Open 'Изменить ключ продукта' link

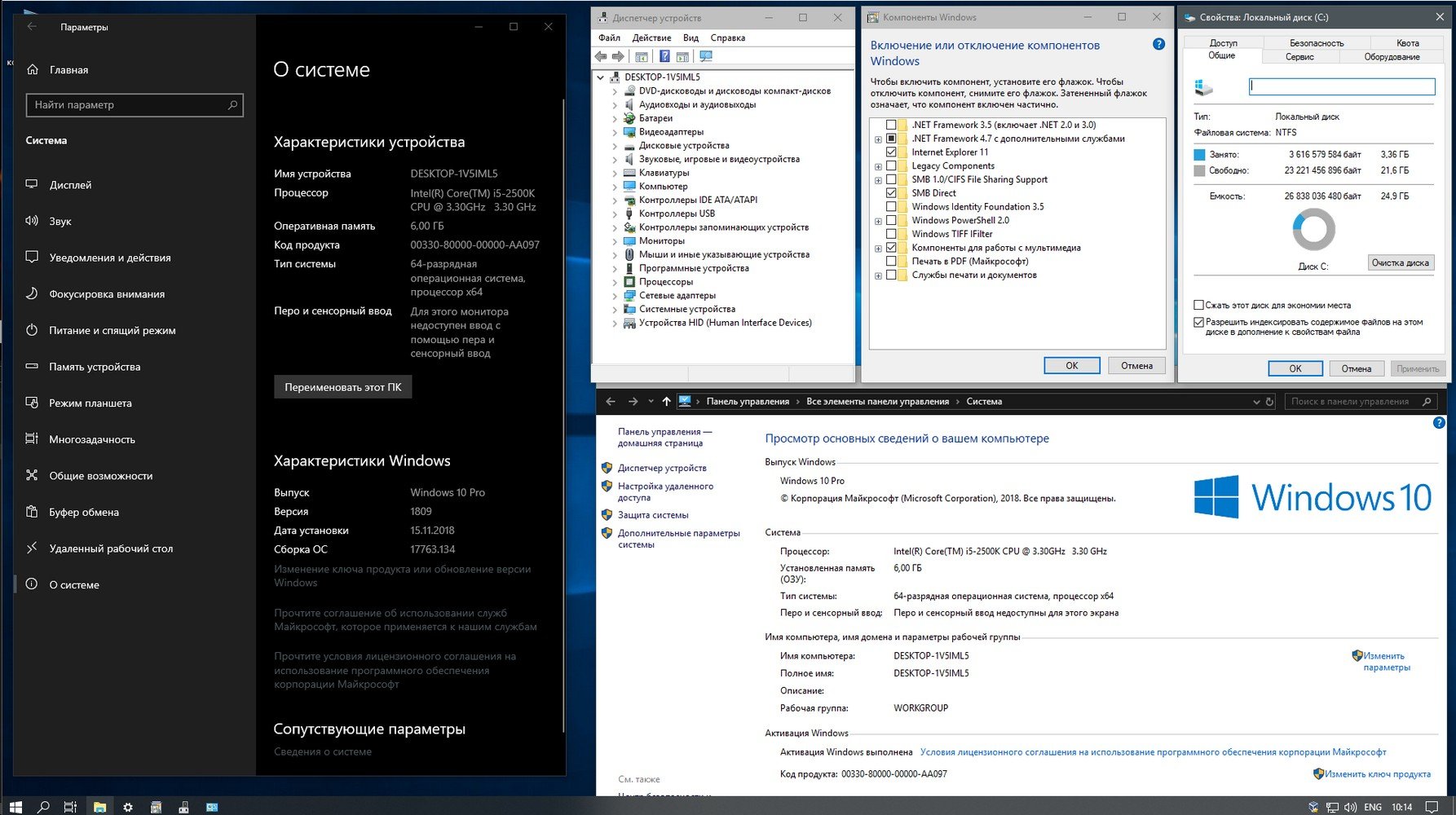(1378, 774)
